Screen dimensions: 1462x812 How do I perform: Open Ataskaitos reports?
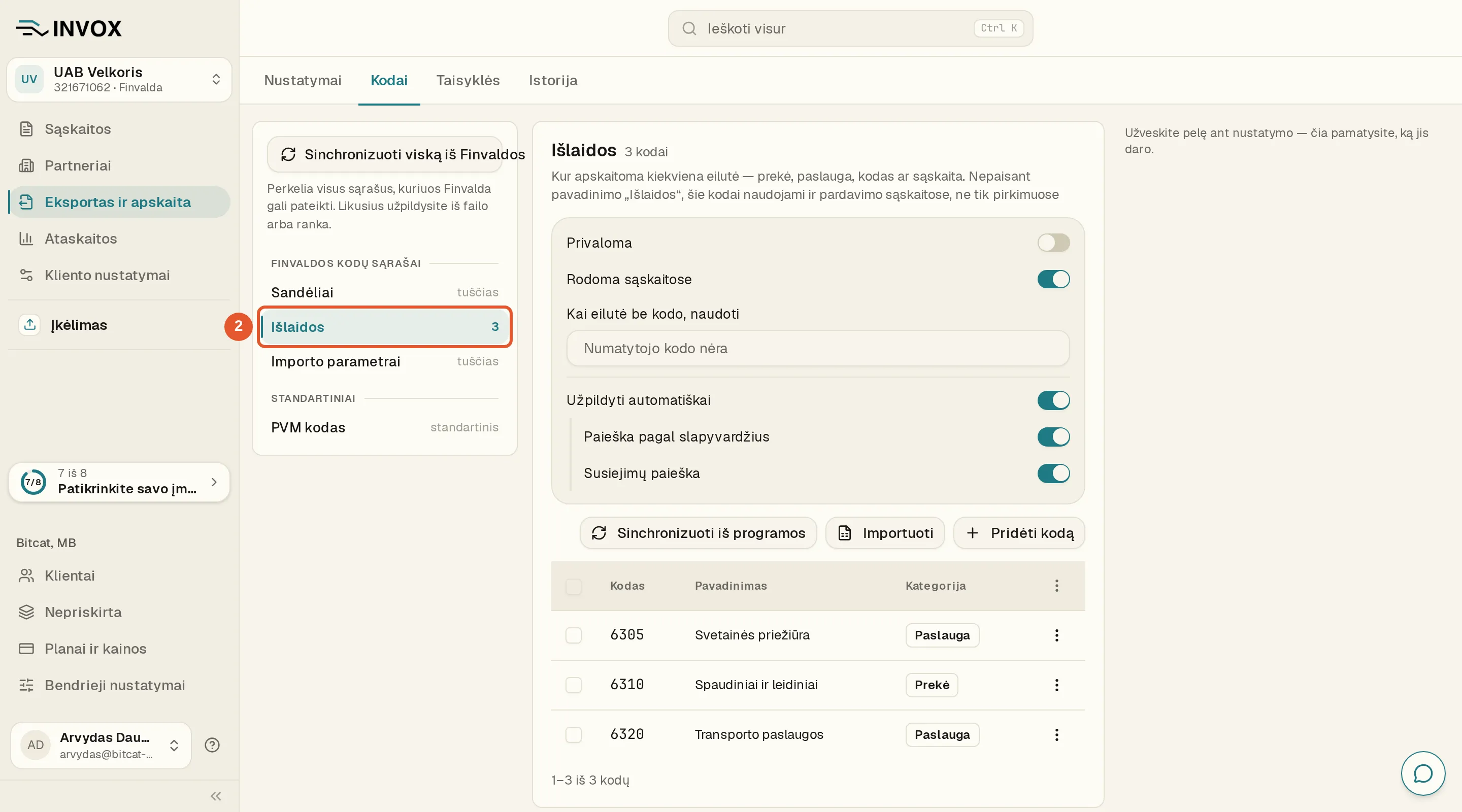[119, 239]
